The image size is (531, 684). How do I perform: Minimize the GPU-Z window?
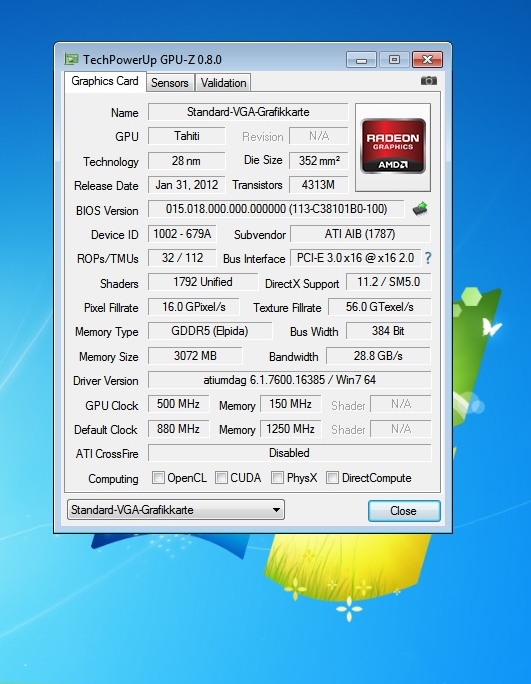[x=361, y=60]
